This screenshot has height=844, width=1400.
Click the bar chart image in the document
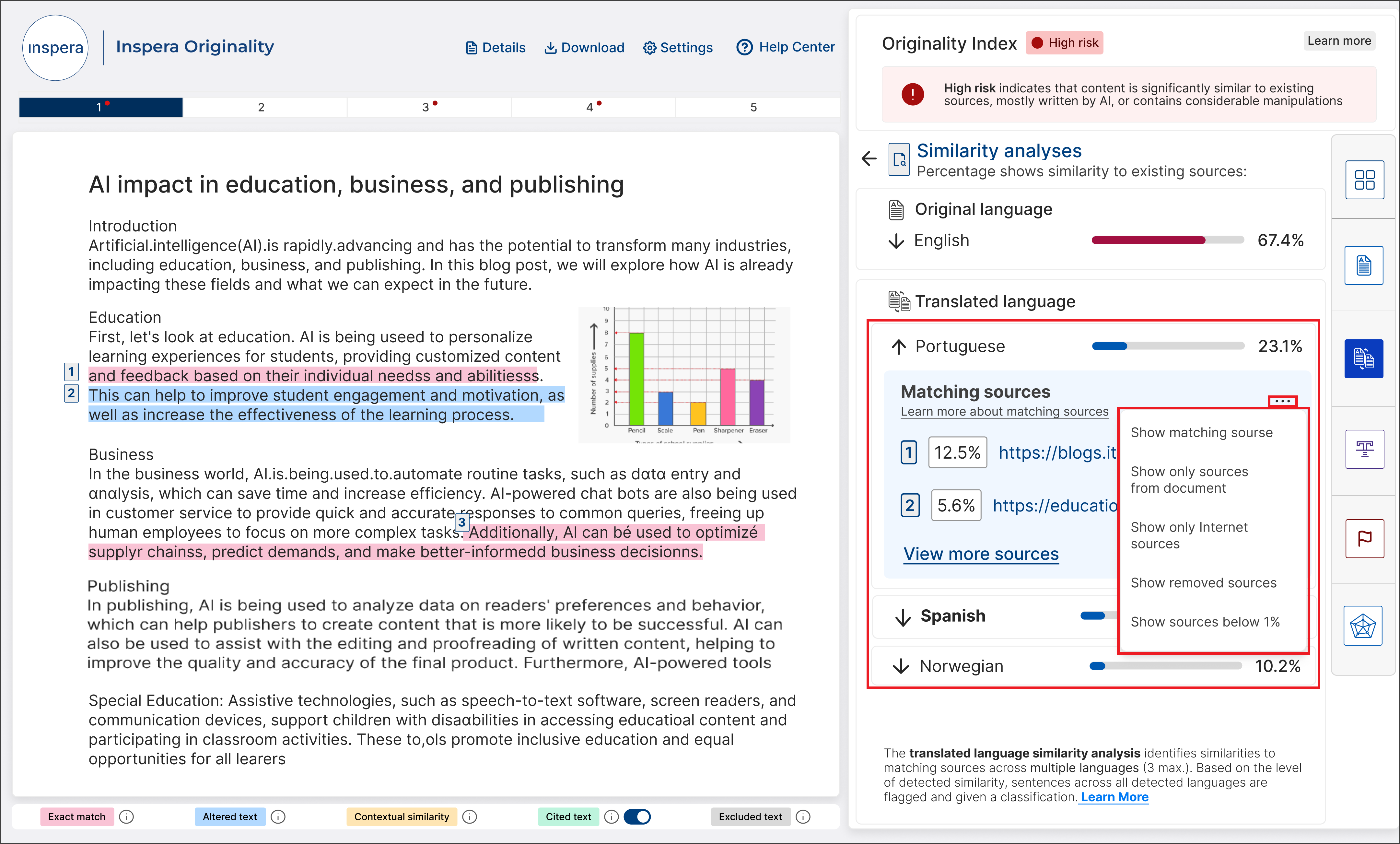684,375
